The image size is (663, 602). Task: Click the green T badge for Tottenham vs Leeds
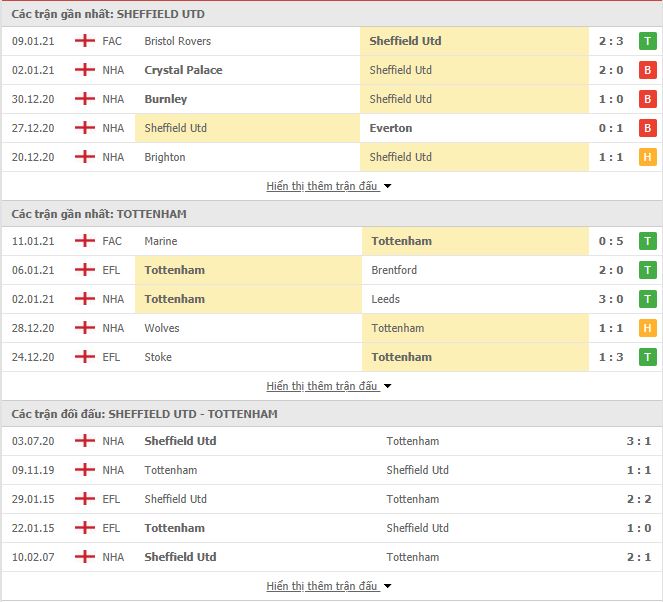coord(647,299)
